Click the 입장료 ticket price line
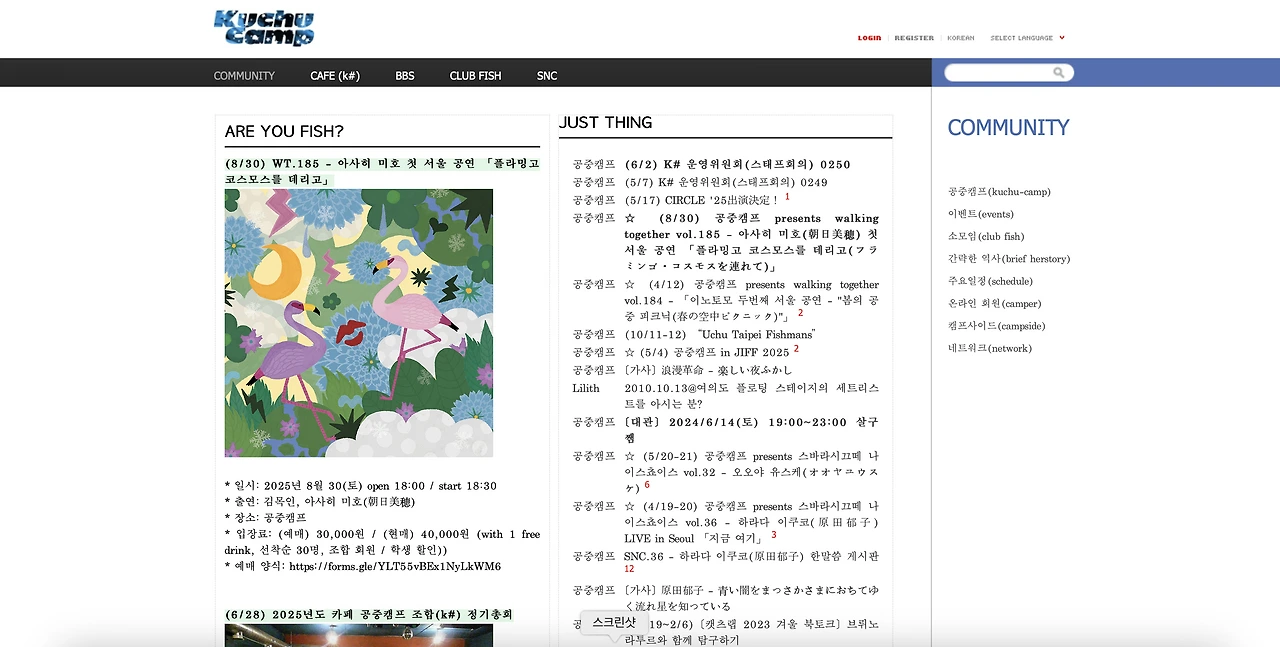Image resolution: width=1280 pixels, height=647 pixels. (382, 542)
